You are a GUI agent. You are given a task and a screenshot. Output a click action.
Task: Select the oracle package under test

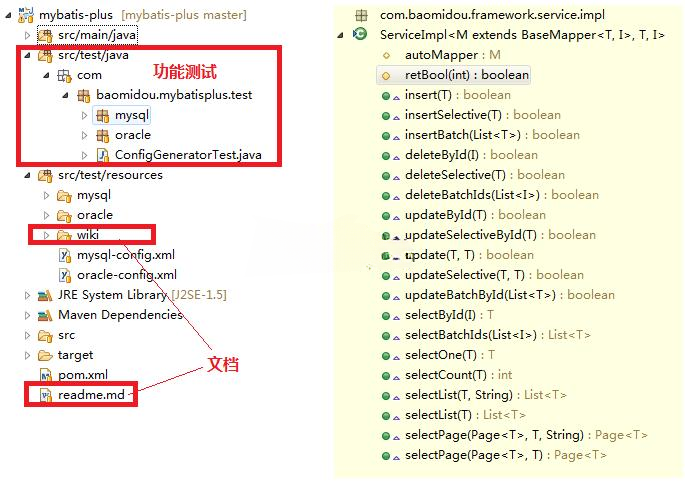coord(132,135)
